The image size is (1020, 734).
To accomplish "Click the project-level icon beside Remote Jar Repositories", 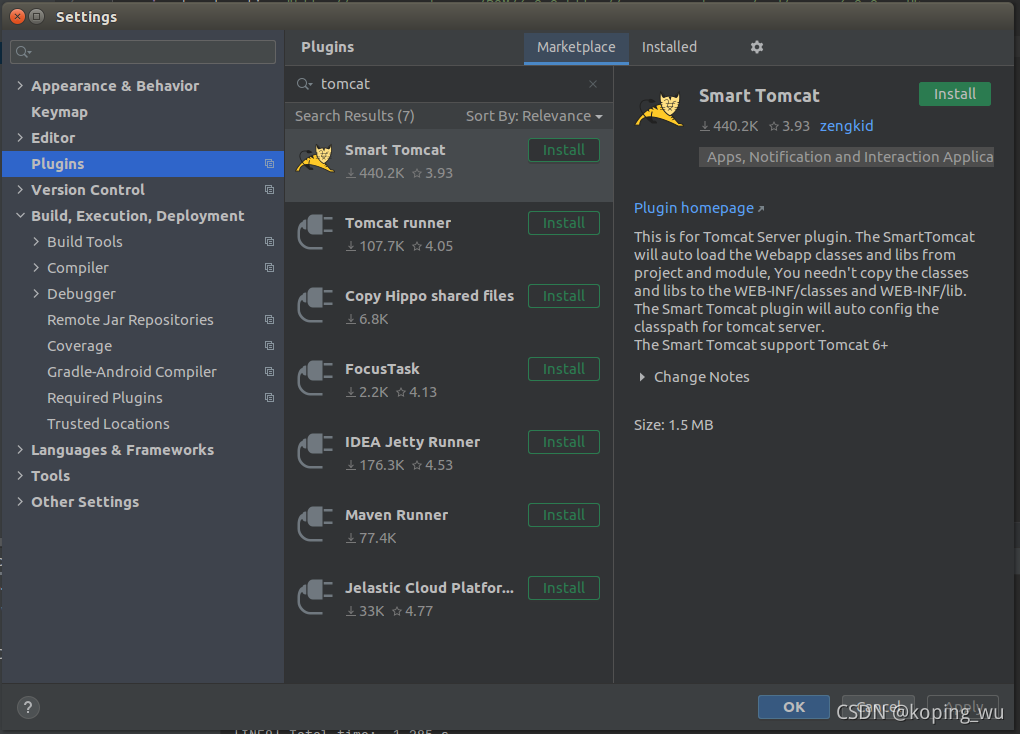I will pos(269,320).
